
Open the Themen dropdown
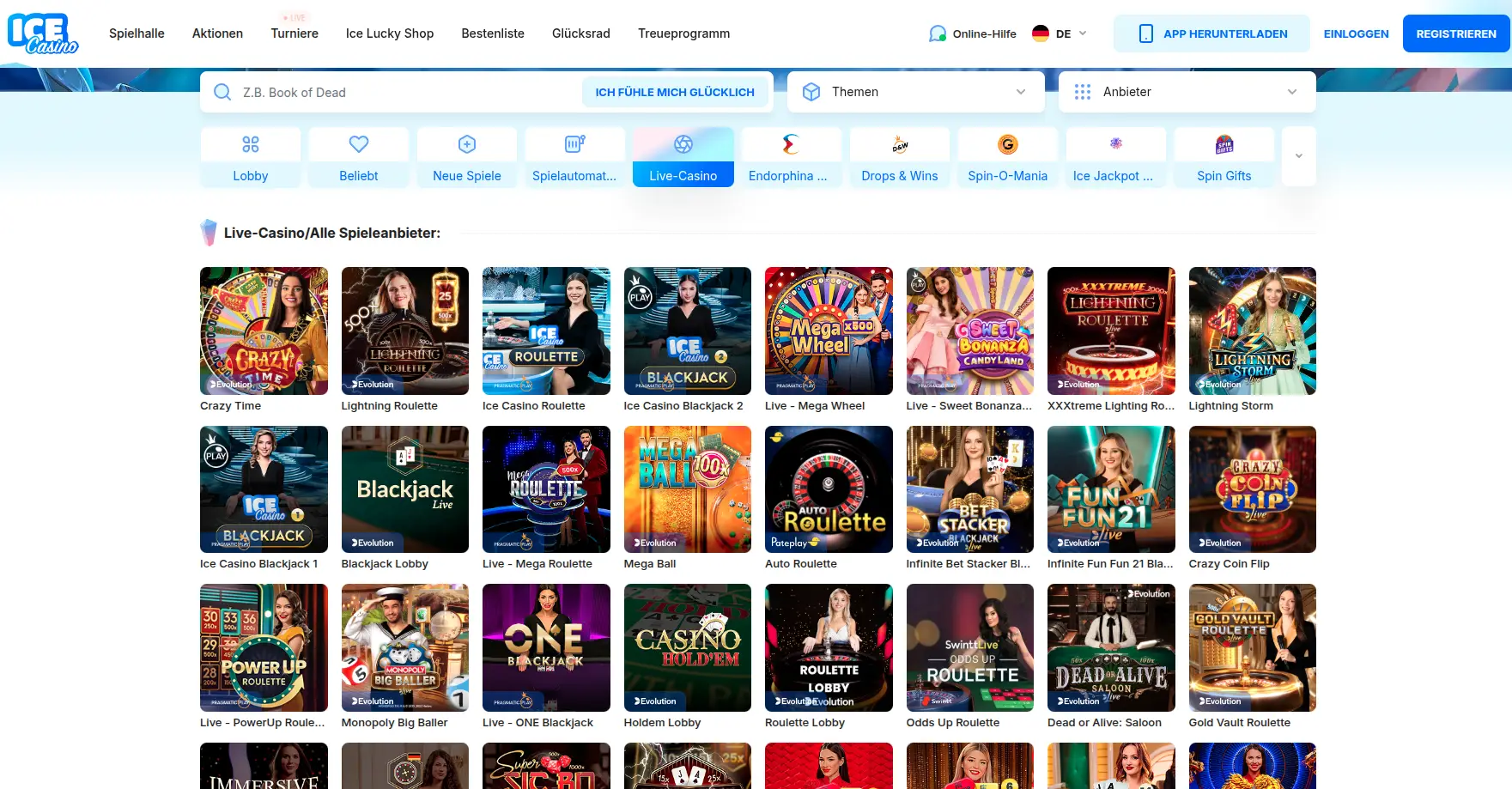tap(916, 92)
